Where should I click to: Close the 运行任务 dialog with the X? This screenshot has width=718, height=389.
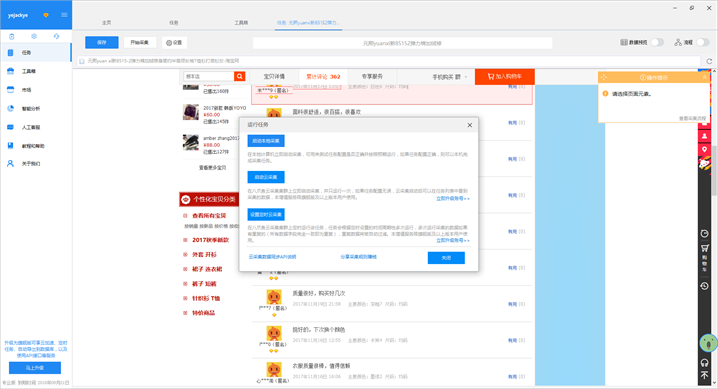point(469,125)
